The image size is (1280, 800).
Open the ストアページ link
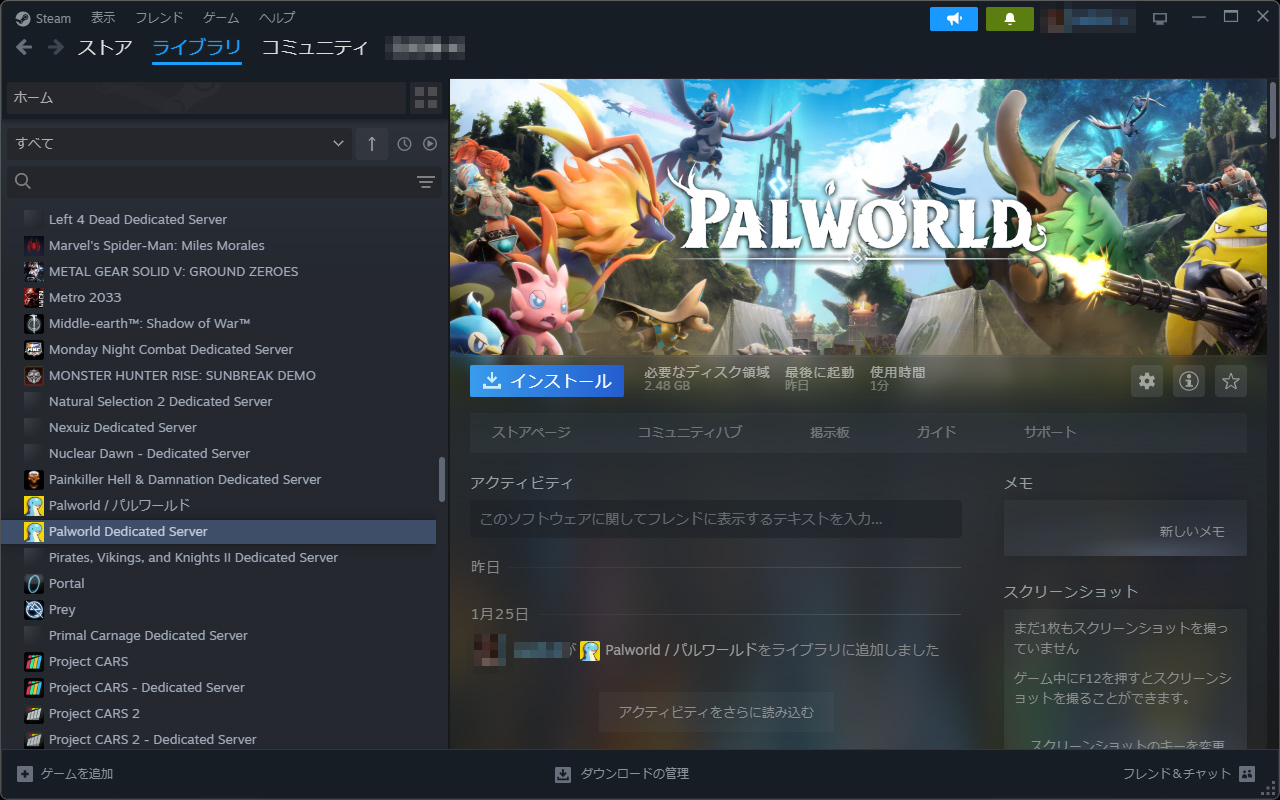[531, 432]
